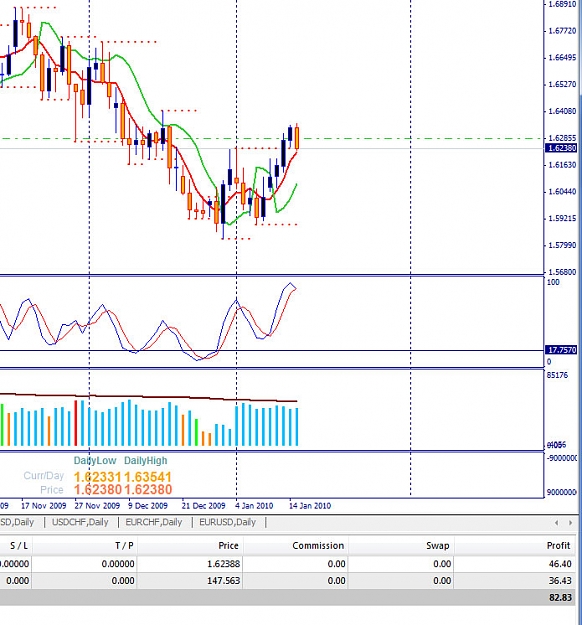Click the profit value 36.43

560,581
